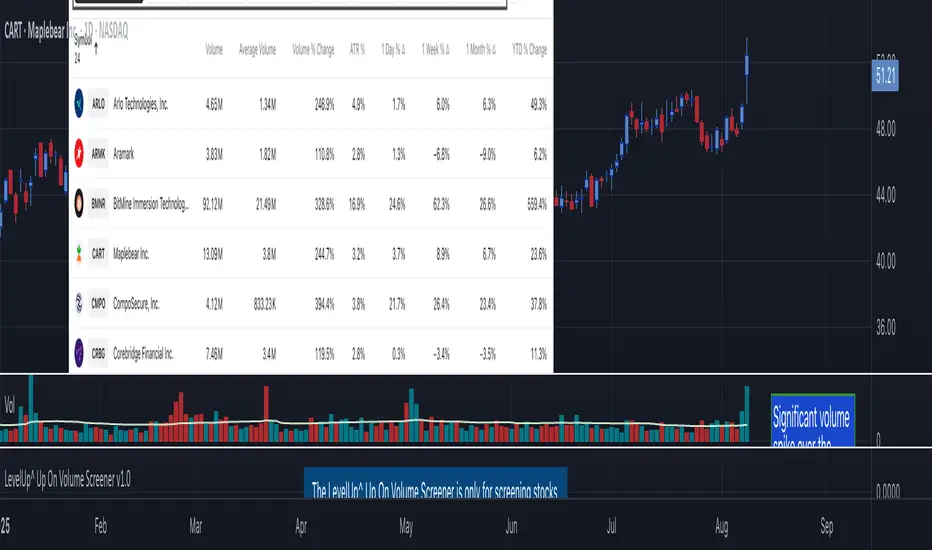Click the CompoSecure logo icon
Screen dimensions: 932x550
click(79, 303)
